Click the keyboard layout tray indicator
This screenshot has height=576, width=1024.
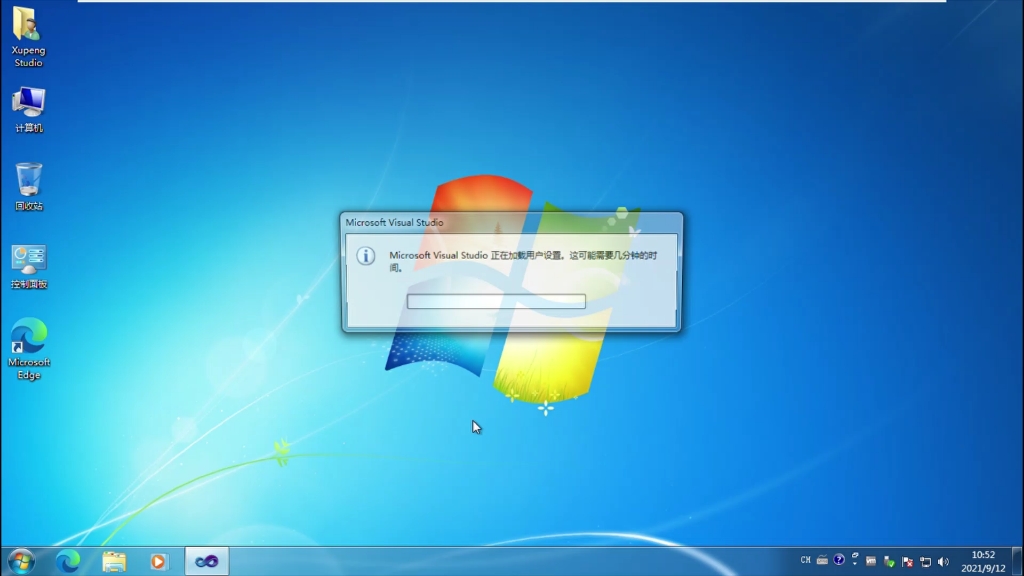point(822,562)
